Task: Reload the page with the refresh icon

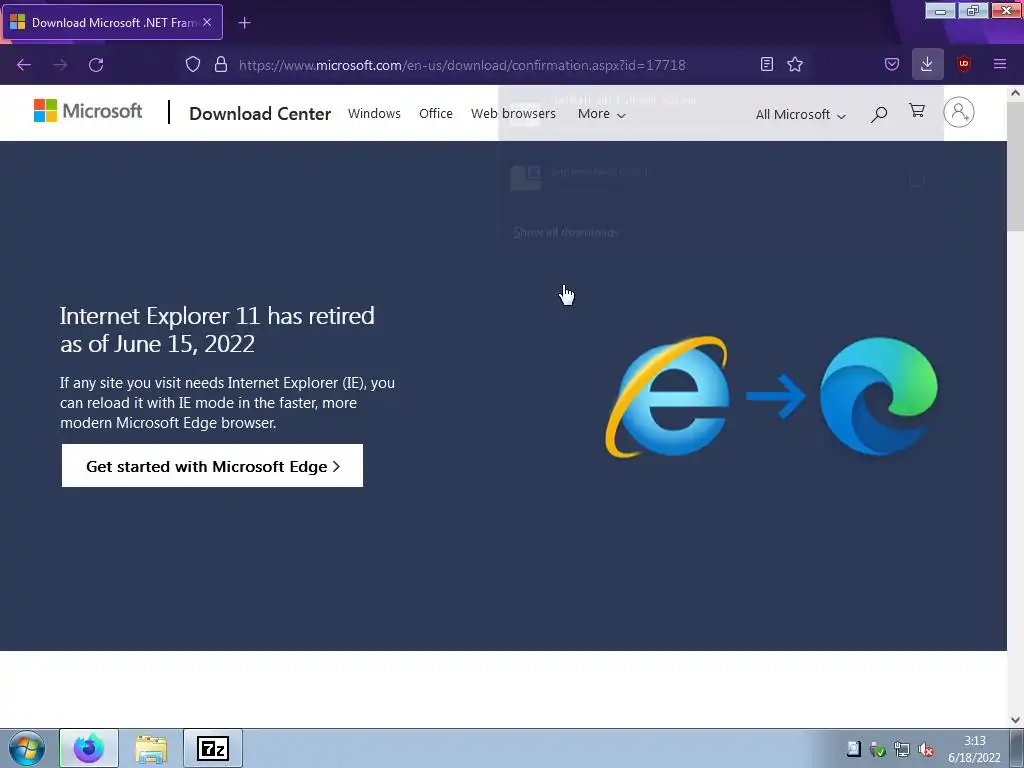Action: (x=96, y=65)
